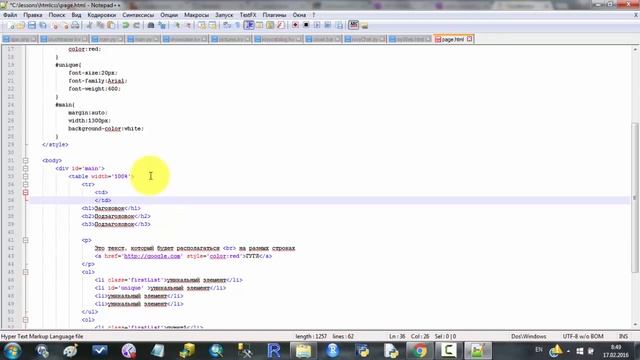The image size is (640, 360).
Task: Play back the recorded macro
Action: pyautogui.click(x=317, y=25)
